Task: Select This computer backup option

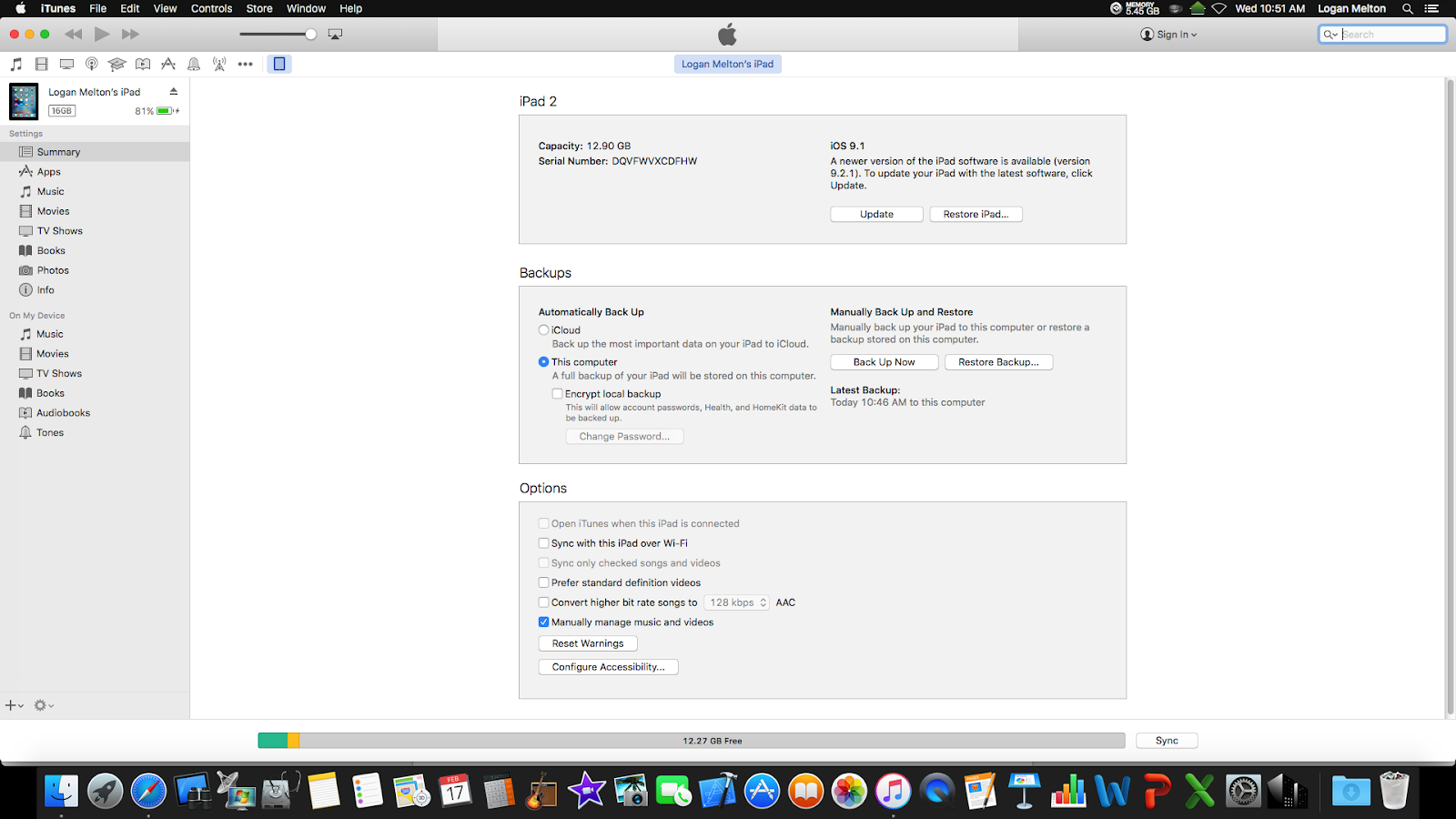Action: click(x=544, y=362)
